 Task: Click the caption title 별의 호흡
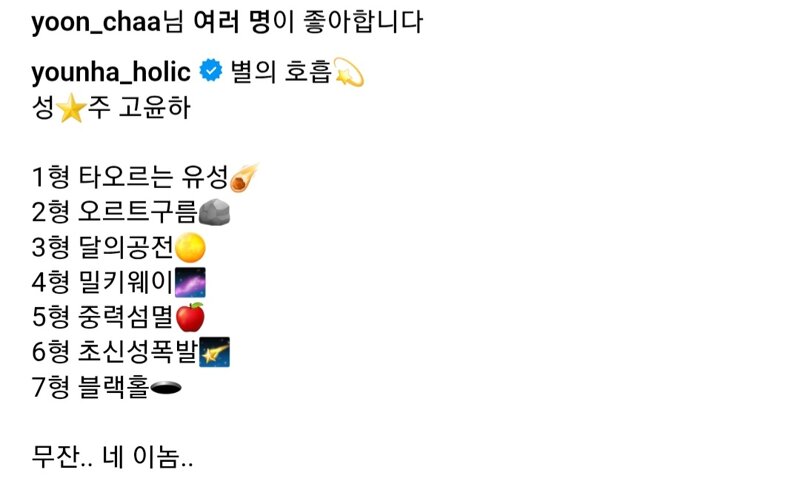pos(281,71)
